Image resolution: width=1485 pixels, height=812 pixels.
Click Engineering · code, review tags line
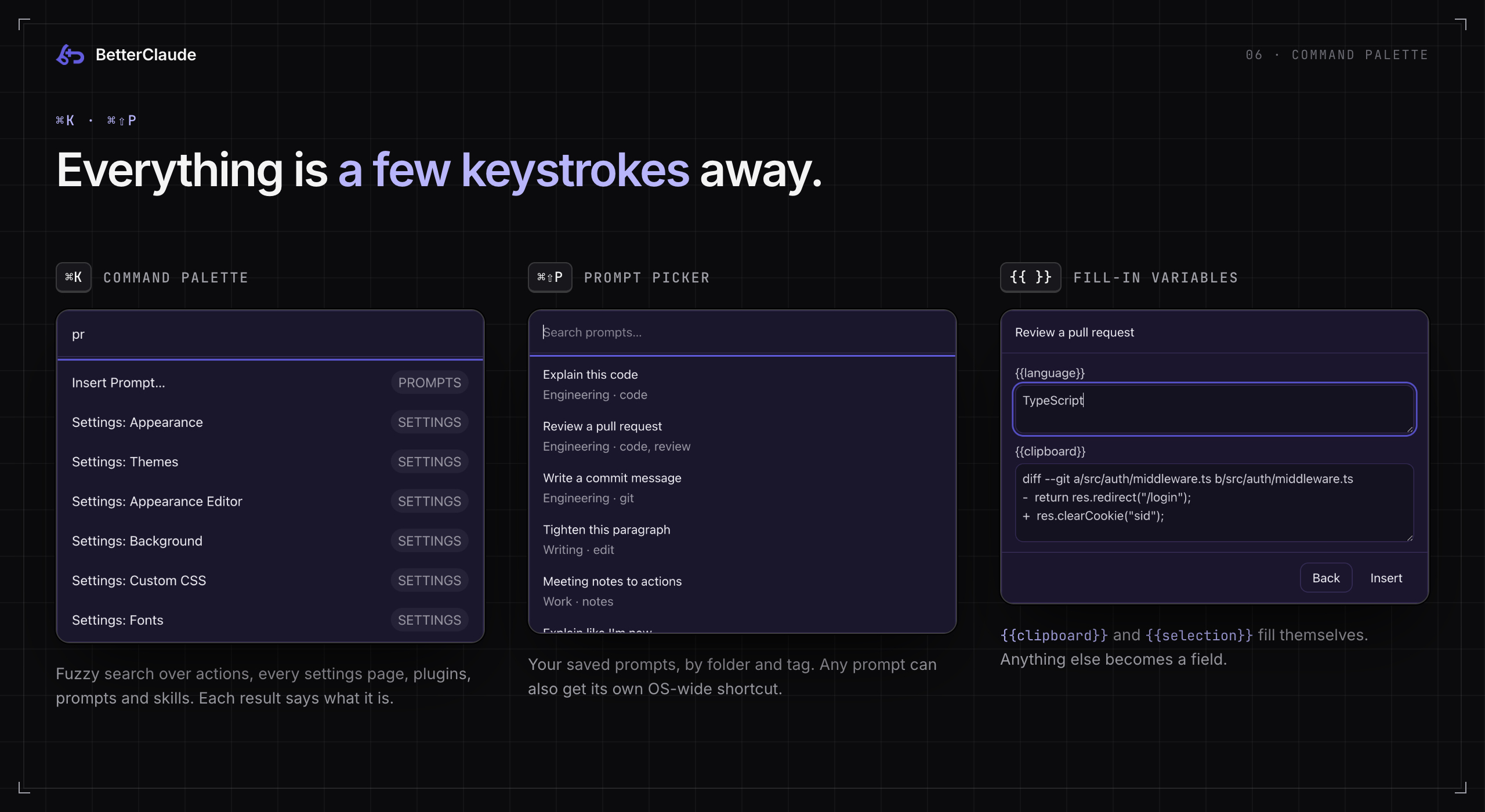[617, 447]
